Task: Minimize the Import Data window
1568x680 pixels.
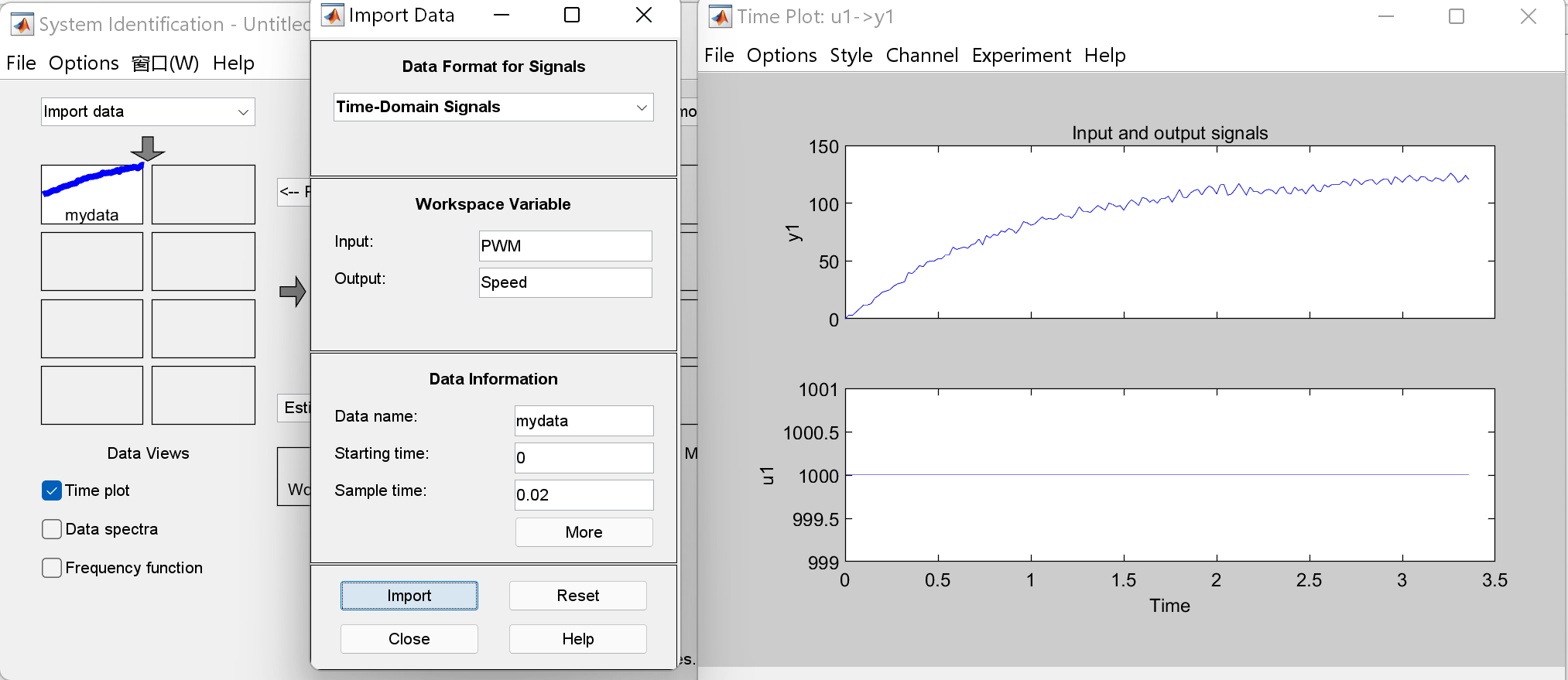Action: click(502, 15)
